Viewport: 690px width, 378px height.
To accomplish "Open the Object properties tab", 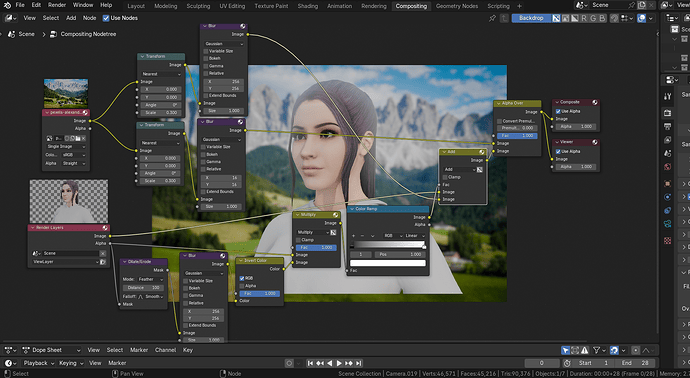I will [x=668, y=183].
